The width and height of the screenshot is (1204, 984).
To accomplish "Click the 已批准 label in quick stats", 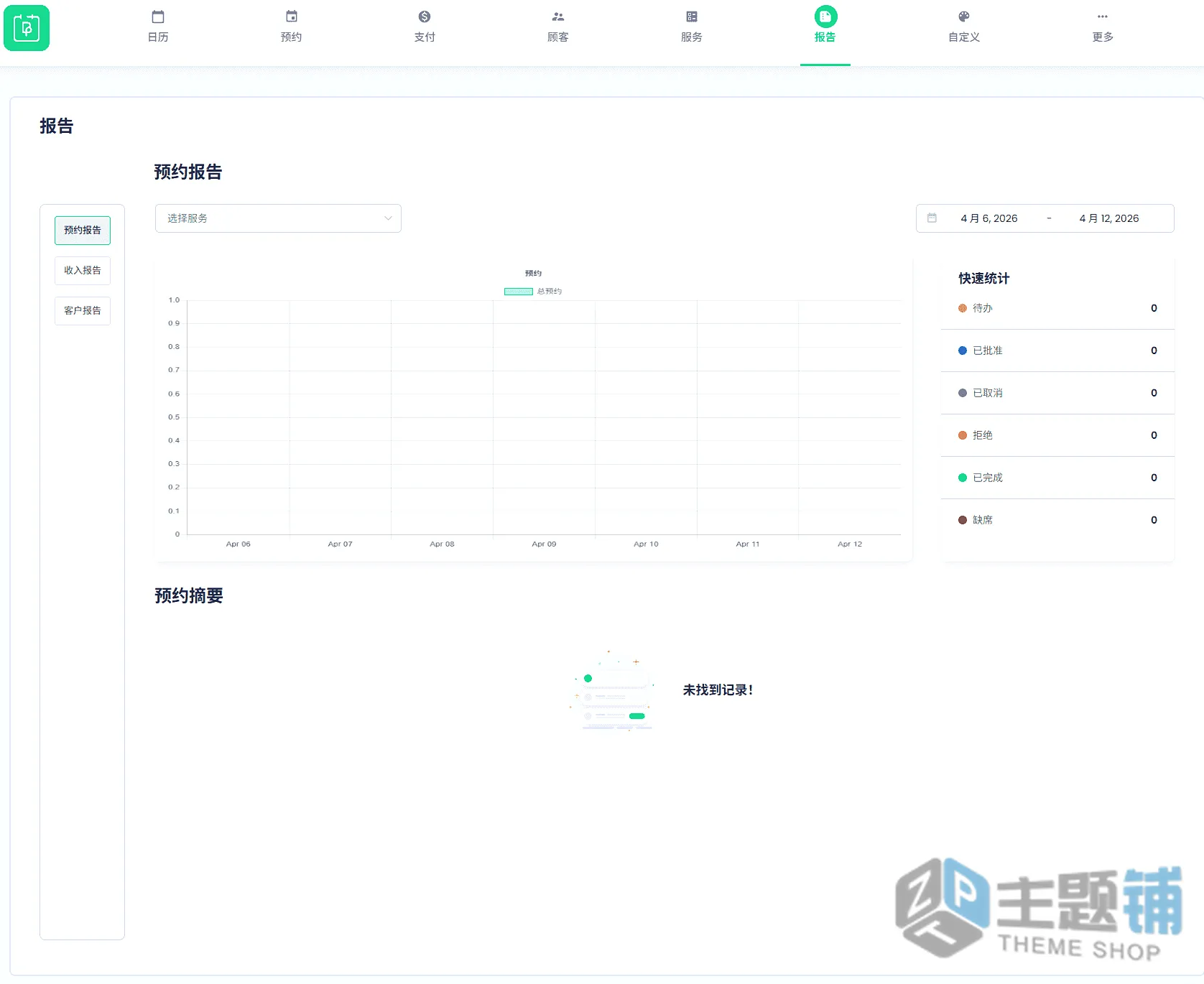I will 988,351.
